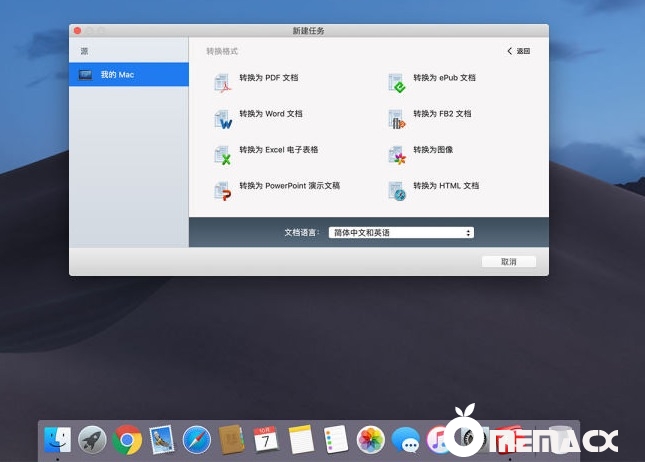Choose 转换为 PDF 文档 text label
Viewport: 645px width, 462px height.
click(x=269, y=77)
